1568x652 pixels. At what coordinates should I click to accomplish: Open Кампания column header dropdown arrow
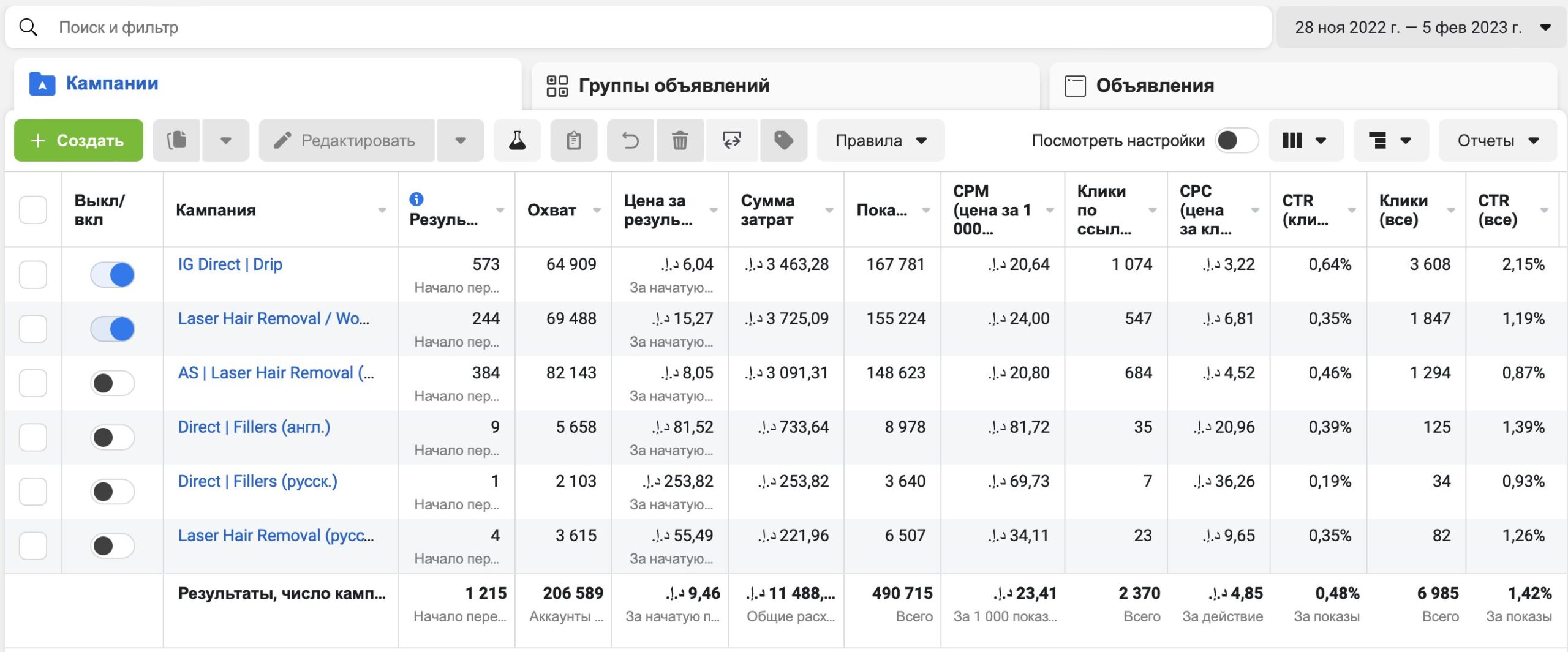[x=382, y=210]
